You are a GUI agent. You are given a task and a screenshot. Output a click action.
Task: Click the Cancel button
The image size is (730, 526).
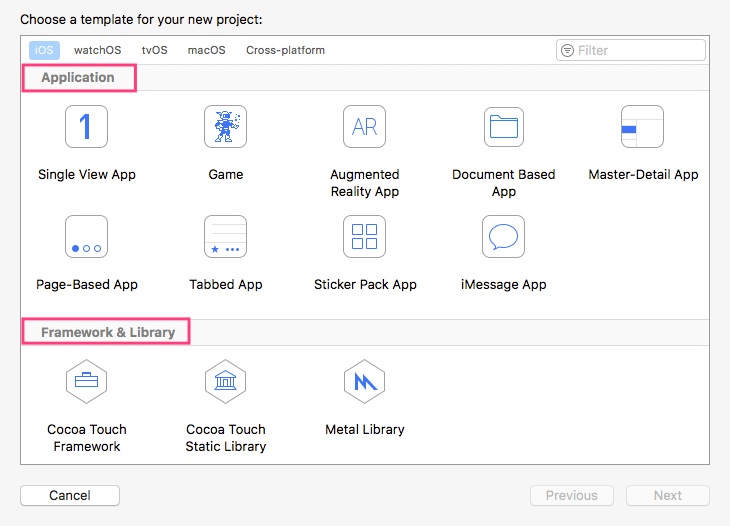[70, 495]
